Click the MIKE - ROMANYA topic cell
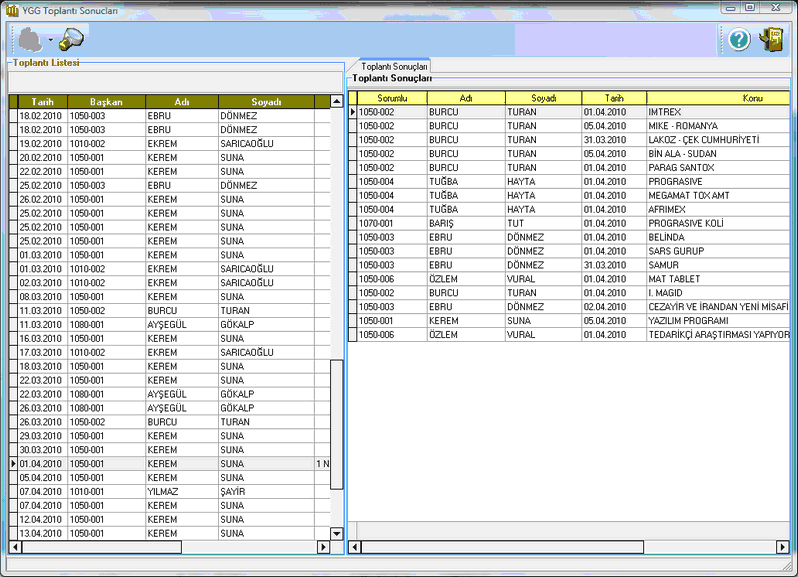798x577 pixels. tap(718, 126)
